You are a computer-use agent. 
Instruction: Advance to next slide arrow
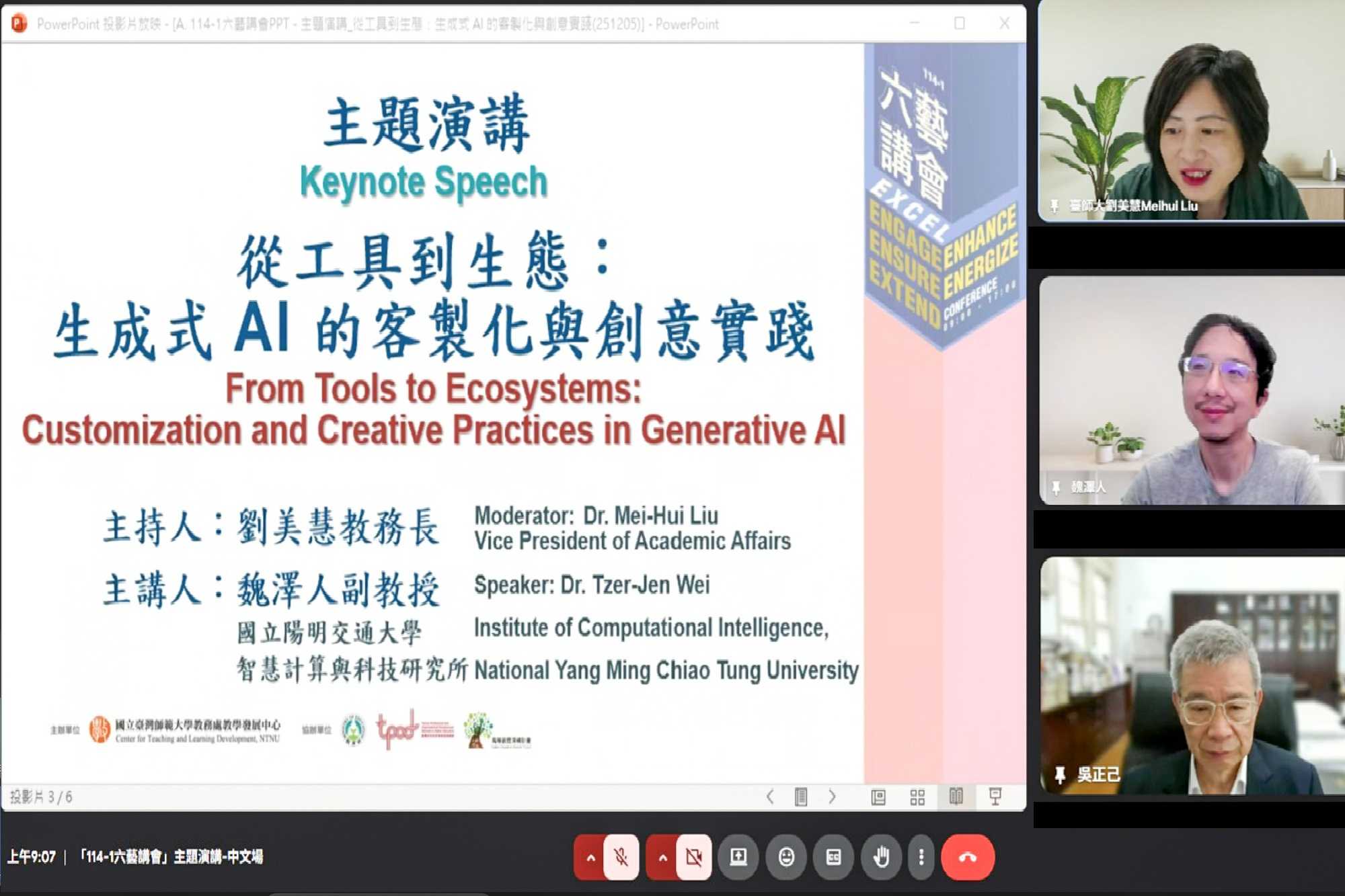(832, 797)
